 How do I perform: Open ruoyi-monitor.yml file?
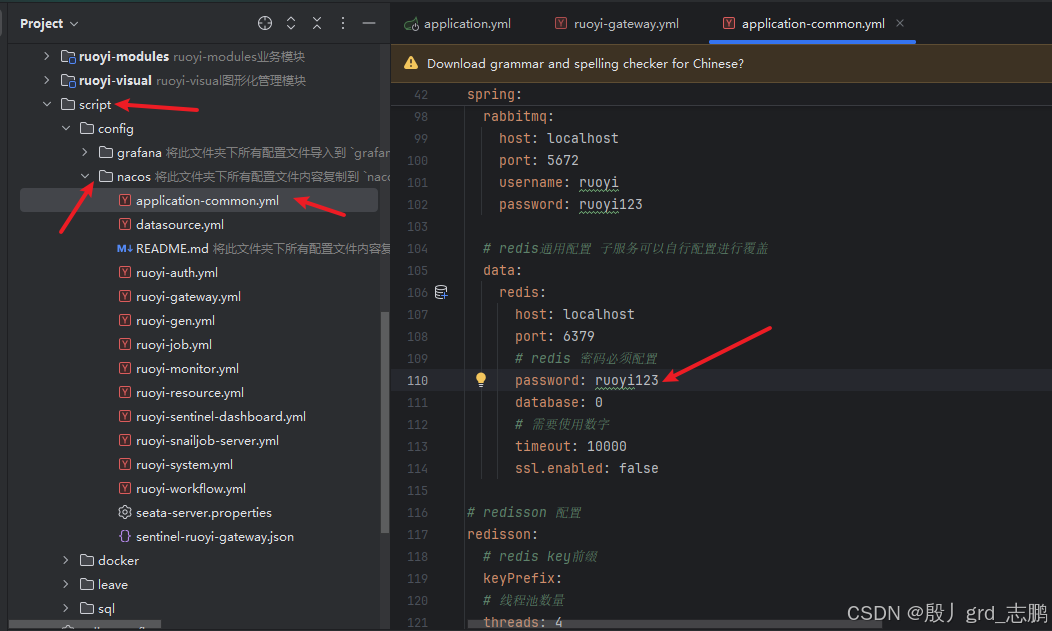(x=187, y=369)
